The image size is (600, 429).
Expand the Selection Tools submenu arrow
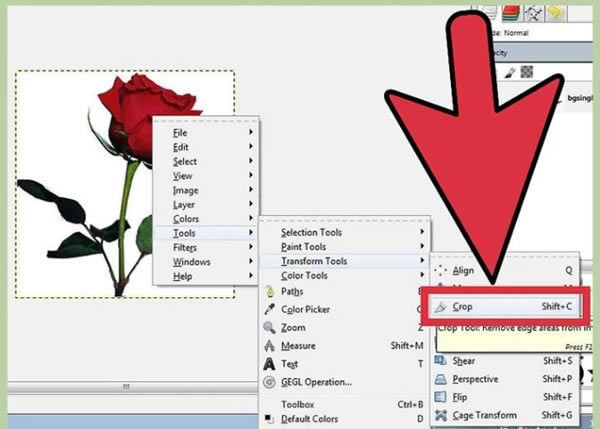point(422,232)
